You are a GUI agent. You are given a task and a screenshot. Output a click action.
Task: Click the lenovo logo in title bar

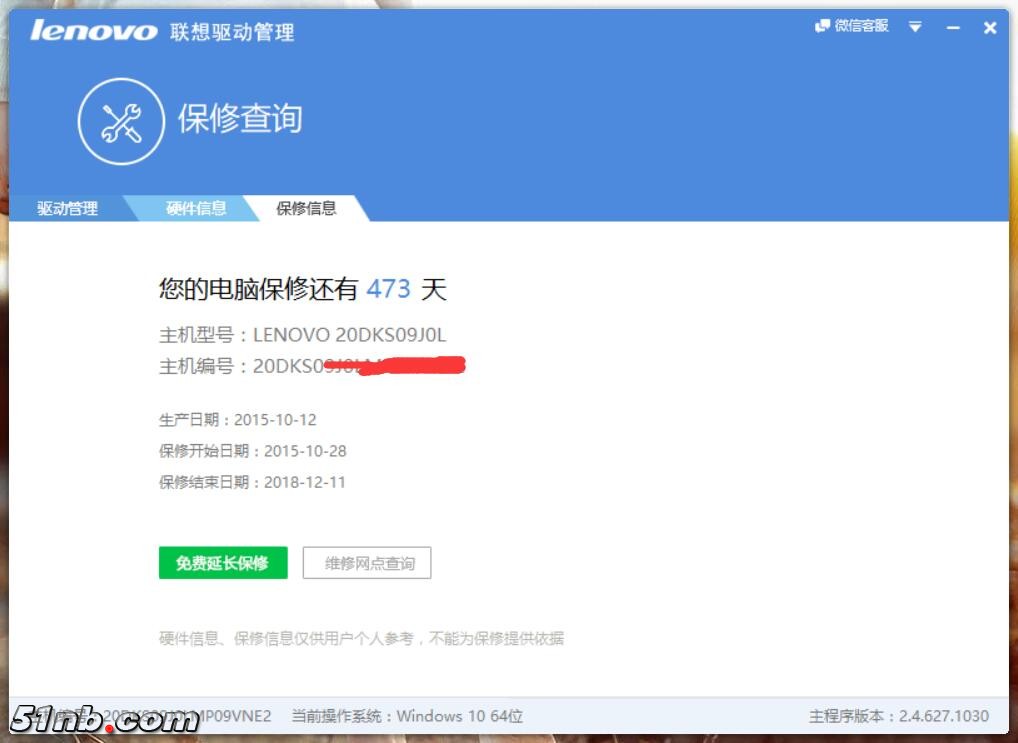pos(93,31)
